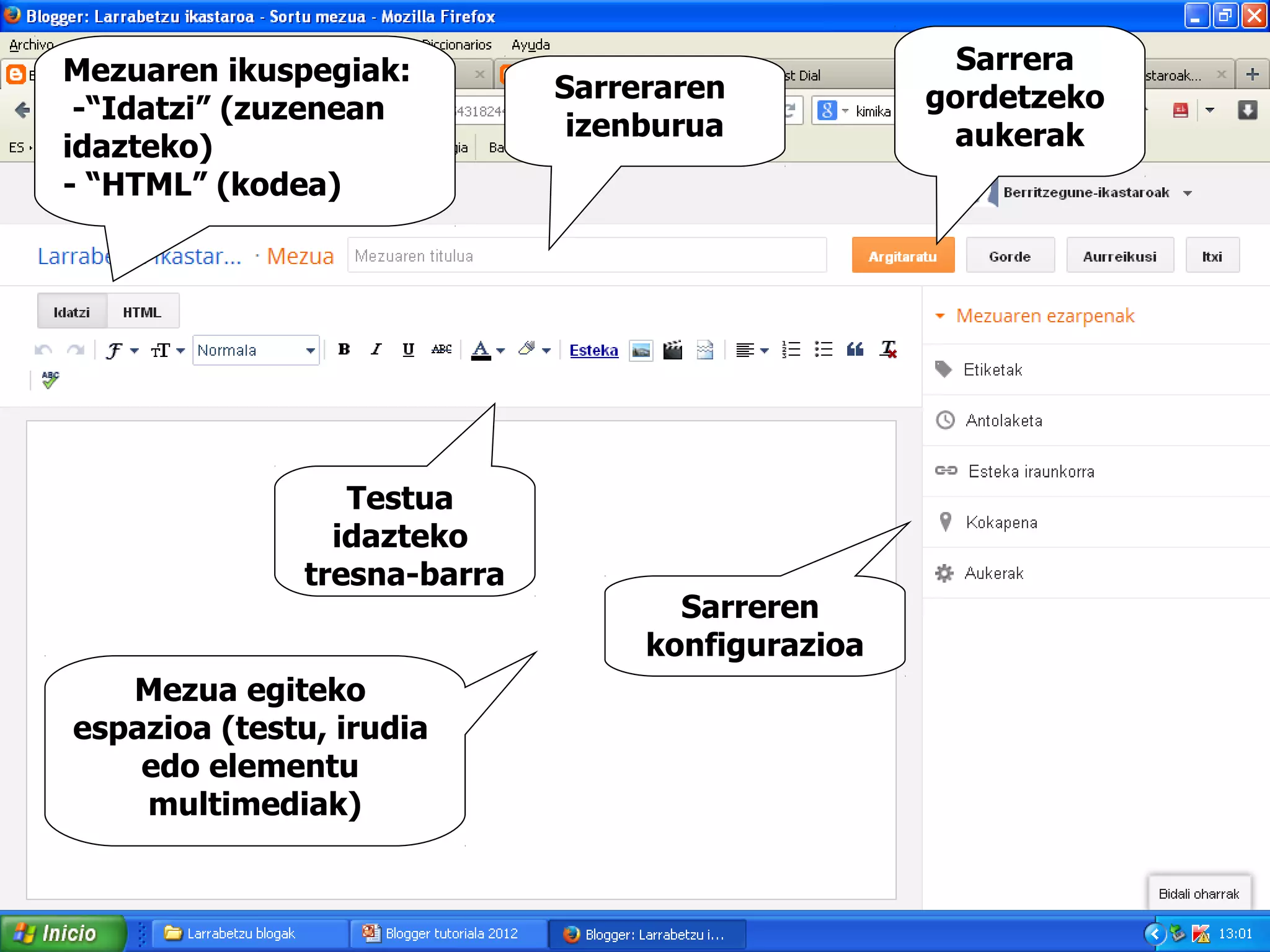Image resolution: width=1270 pixels, height=952 pixels.
Task: Click the Google search engine icon
Action: pyautogui.click(x=827, y=111)
